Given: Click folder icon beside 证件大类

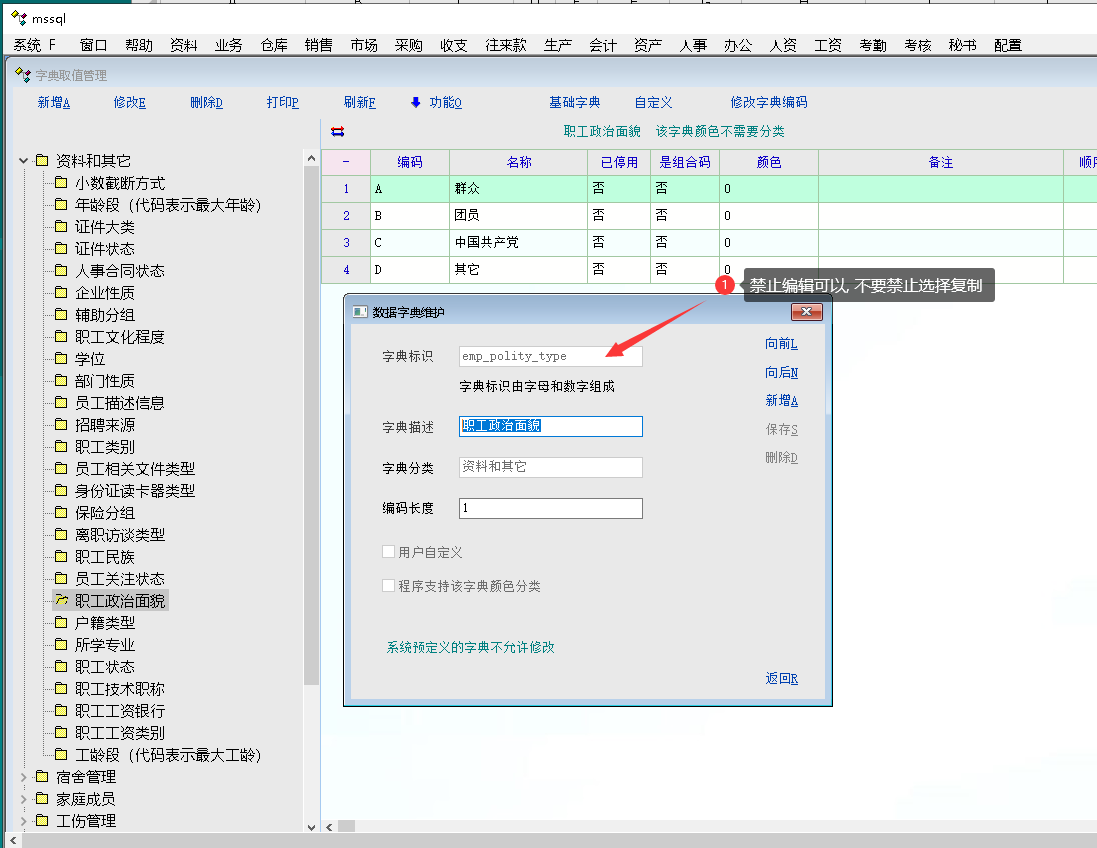Looking at the screenshot, I should (61, 227).
